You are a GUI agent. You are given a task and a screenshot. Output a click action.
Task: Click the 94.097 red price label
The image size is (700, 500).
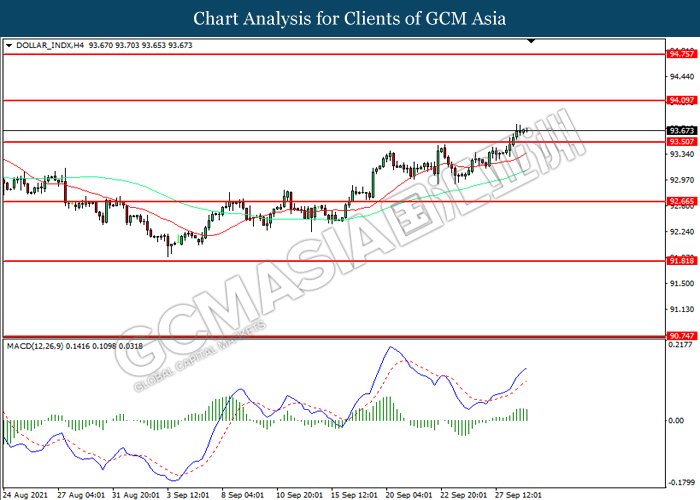coord(682,100)
